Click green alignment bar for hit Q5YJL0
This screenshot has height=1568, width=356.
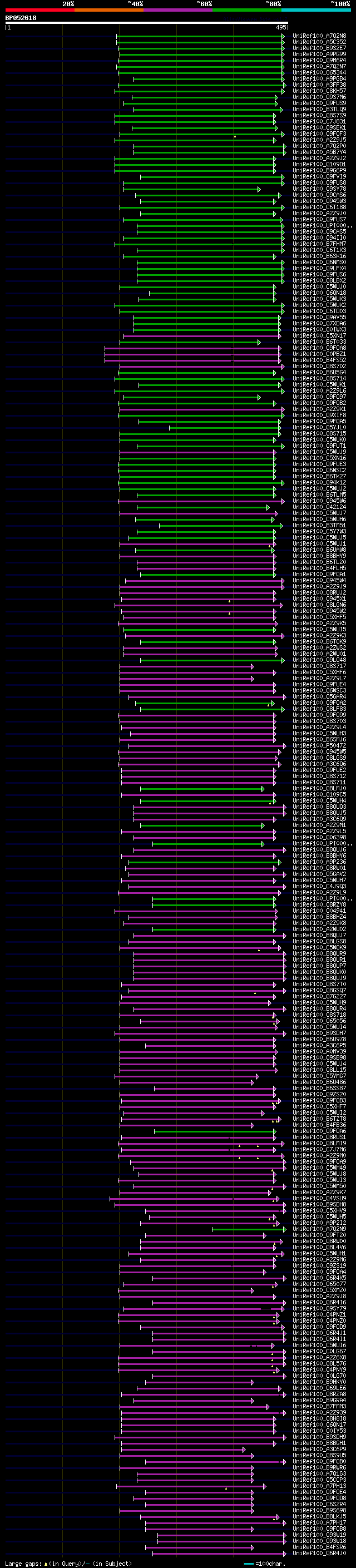(x=225, y=427)
